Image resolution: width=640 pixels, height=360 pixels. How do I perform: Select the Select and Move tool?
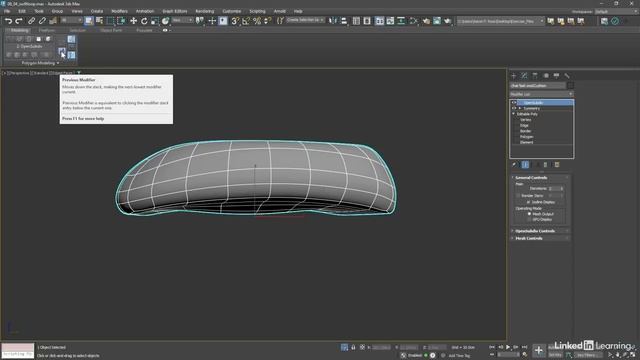[x=133, y=21]
